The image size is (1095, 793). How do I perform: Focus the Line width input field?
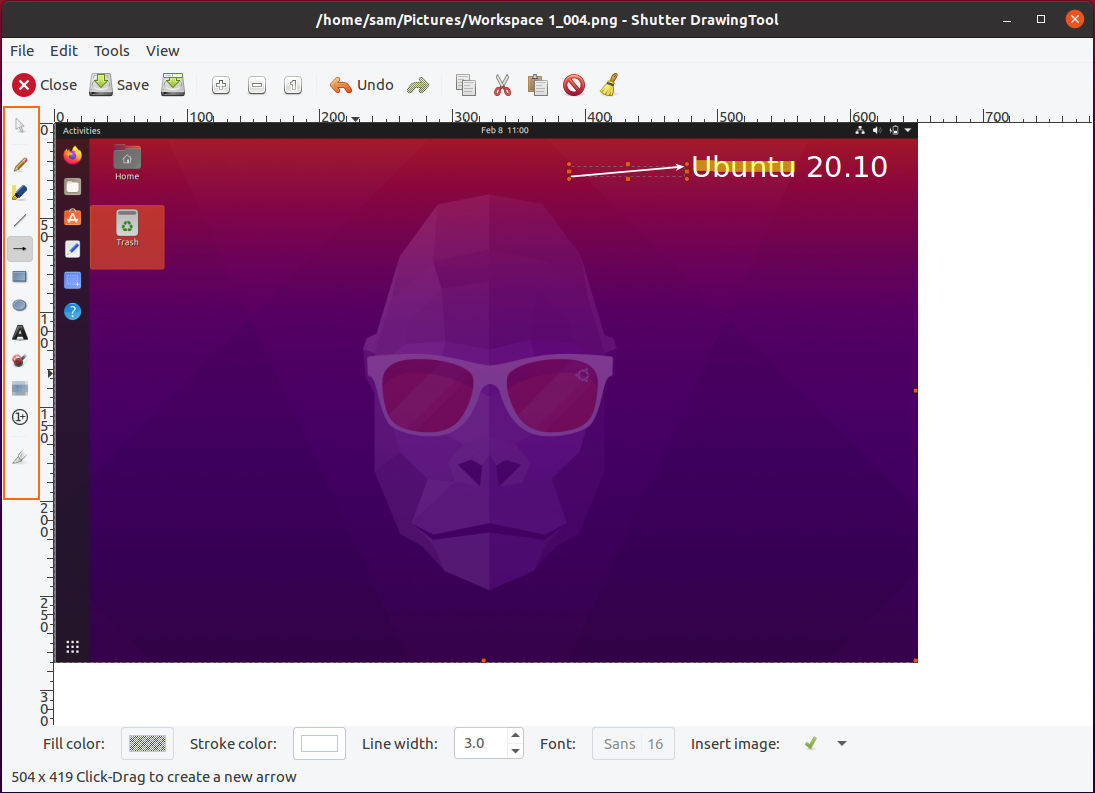(x=480, y=743)
